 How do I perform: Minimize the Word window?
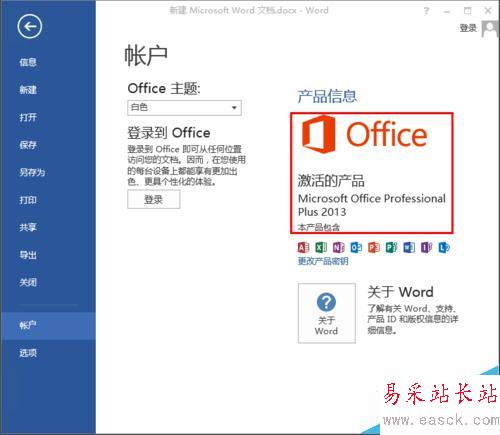click(x=447, y=11)
